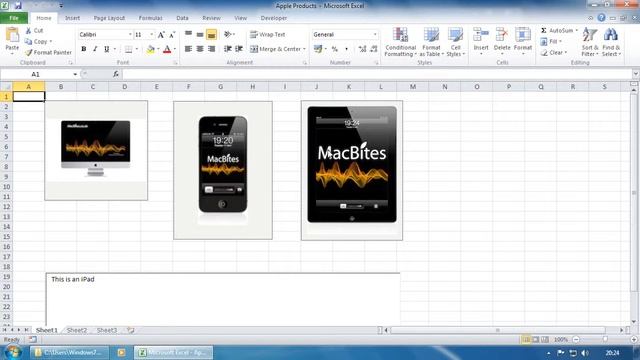
Task: Click the Insert Function fx icon
Action: pos(116,74)
